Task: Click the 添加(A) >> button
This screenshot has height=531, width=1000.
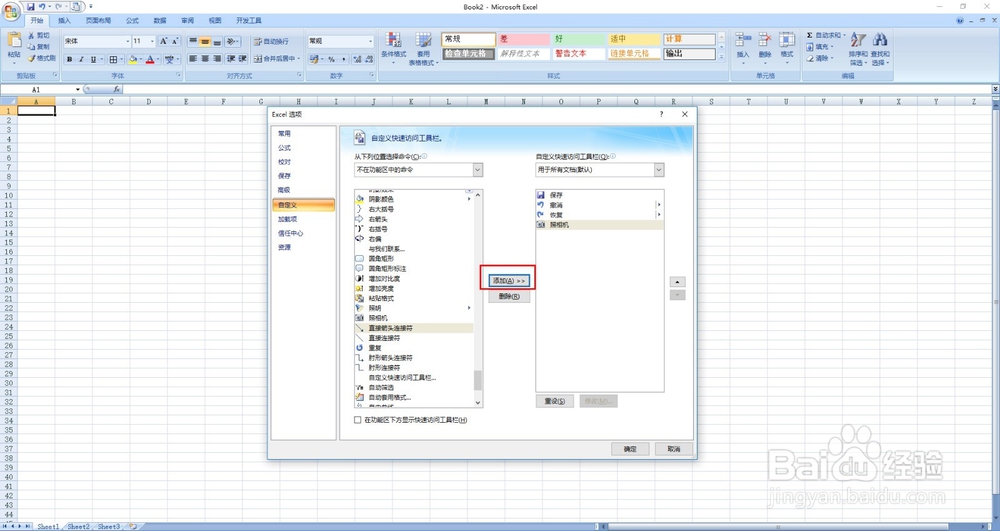Action: pyautogui.click(x=508, y=280)
